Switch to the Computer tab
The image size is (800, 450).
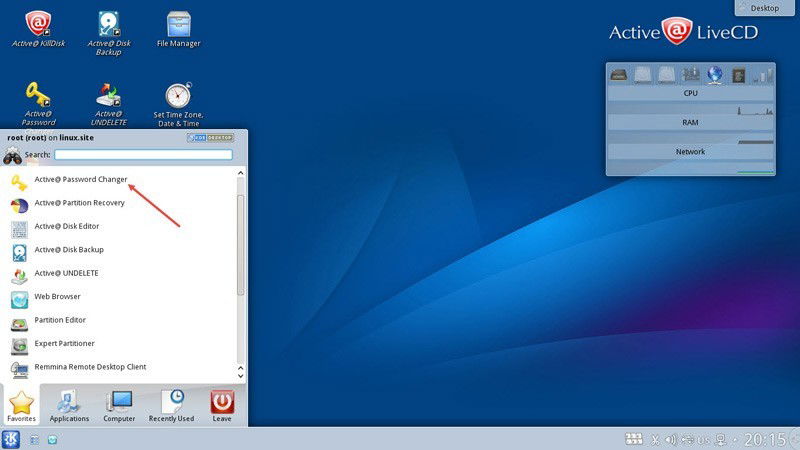119,406
